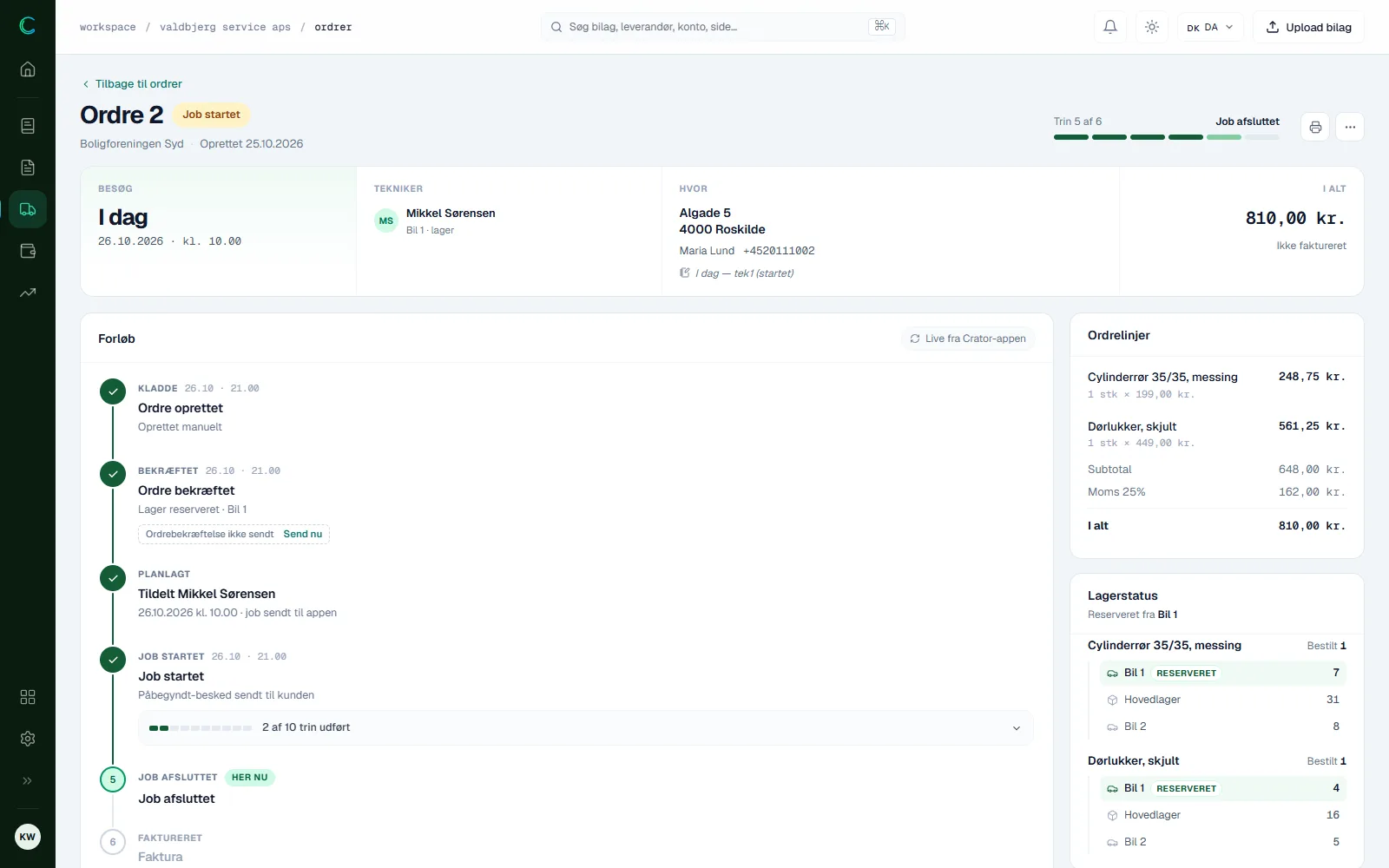The width and height of the screenshot is (1389, 868).
Task: Click step 6 Faktureret marker
Action: (x=113, y=842)
